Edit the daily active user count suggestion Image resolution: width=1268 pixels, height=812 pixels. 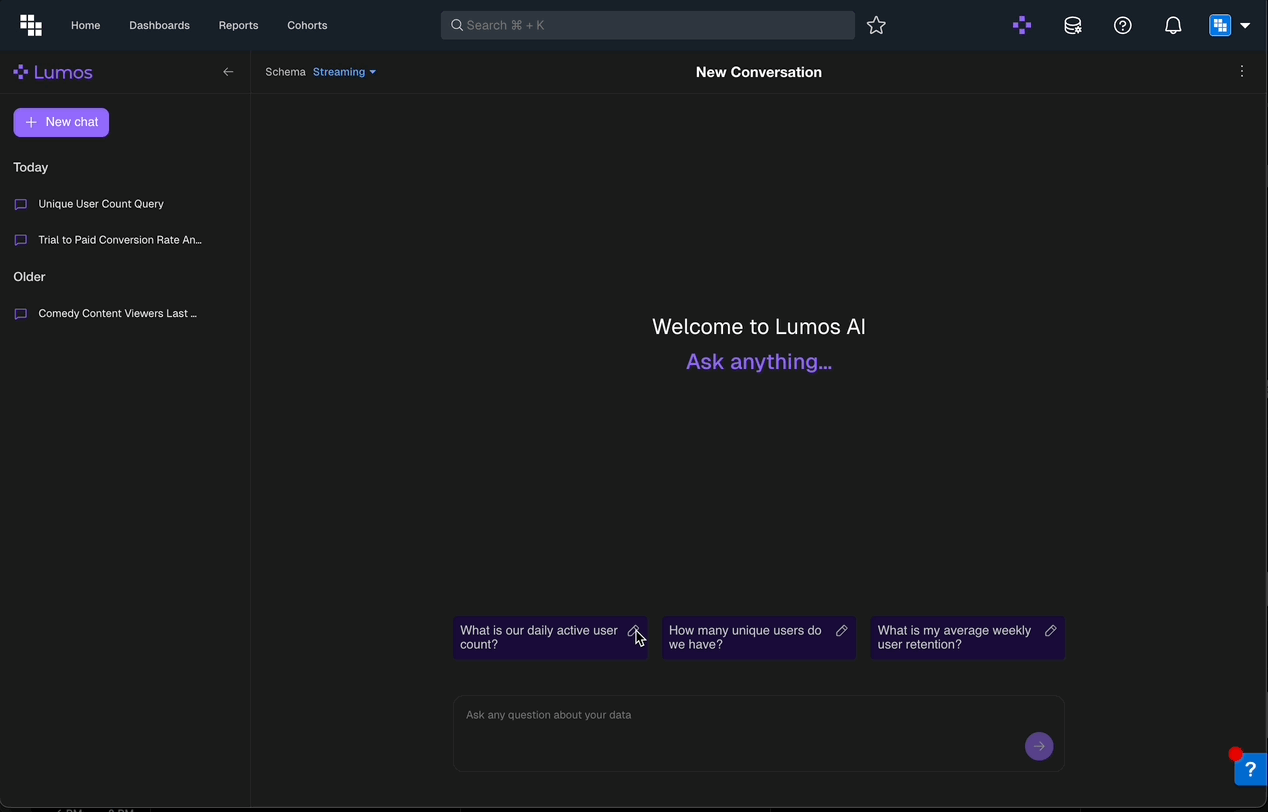coord(633,631)
